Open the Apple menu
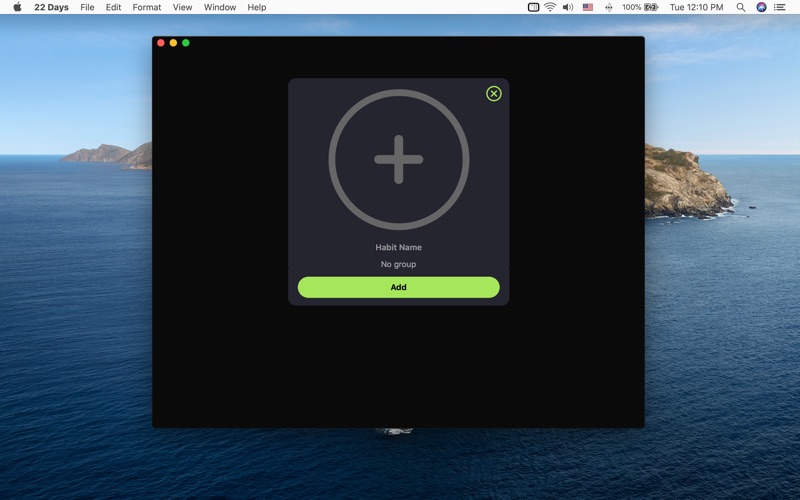The width and height of the screenshot is (800, 500). [x=17, y=7]
